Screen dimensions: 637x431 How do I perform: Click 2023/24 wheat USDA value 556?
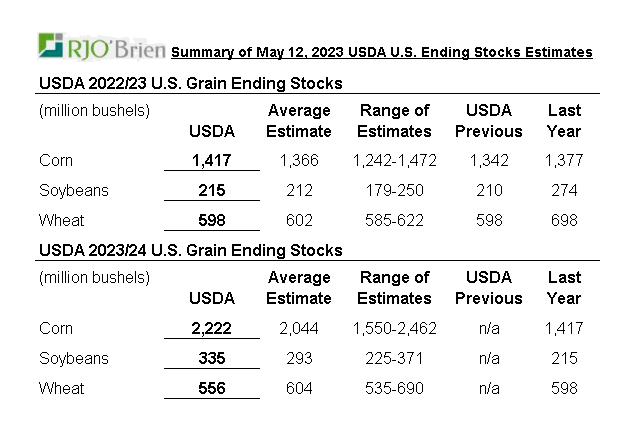[x=211, y=388]
